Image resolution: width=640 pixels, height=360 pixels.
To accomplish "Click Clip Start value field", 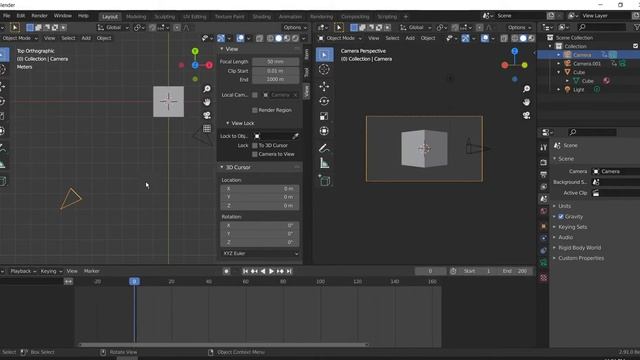I will pyautogui.click(x=276, y=71).
